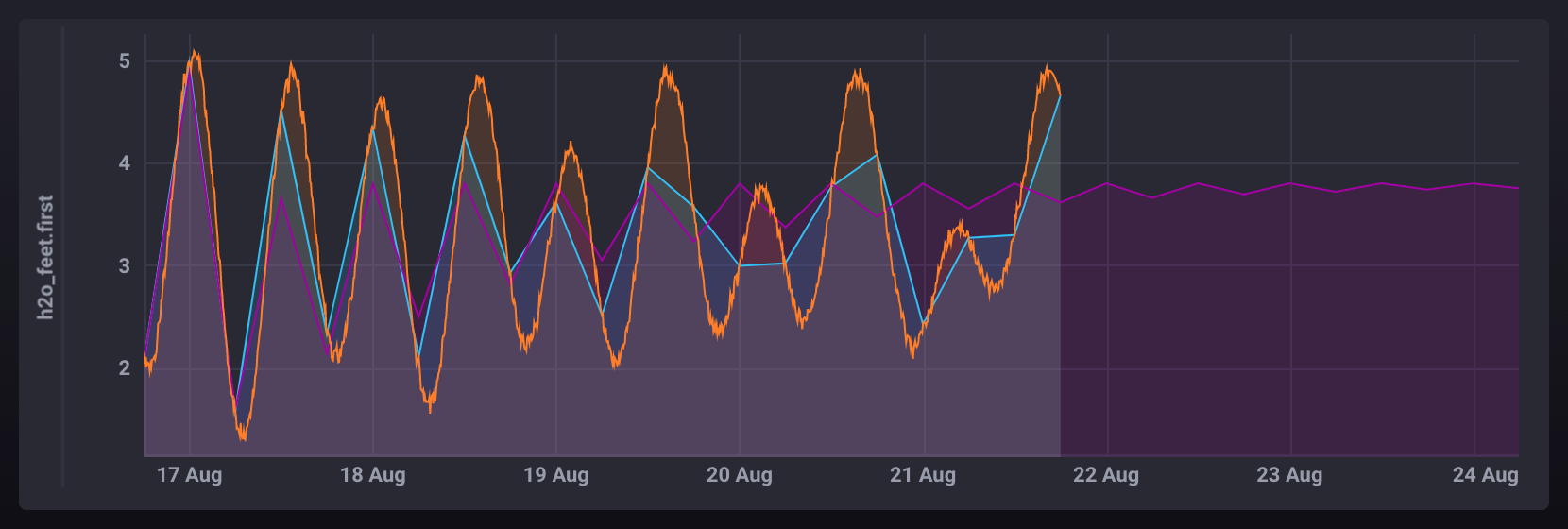Click the "18 Aug" x-axis label
Viewport: 1568px width, 529px height.
(x=372, y=475)
